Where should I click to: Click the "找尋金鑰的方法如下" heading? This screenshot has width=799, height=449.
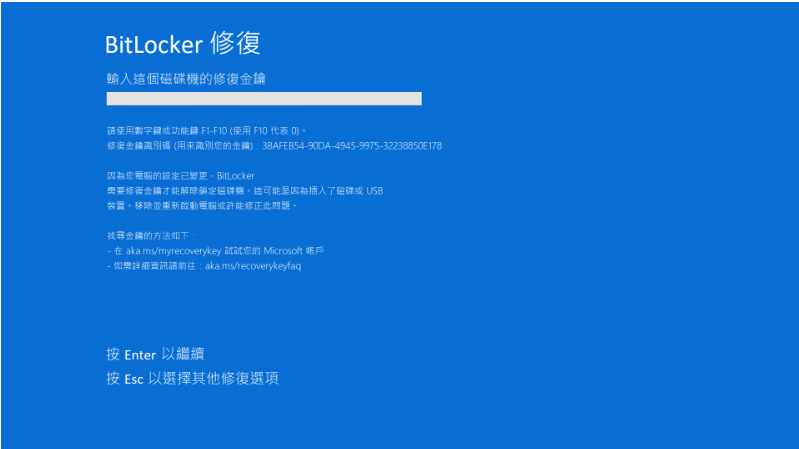click(x=147, y=235)
